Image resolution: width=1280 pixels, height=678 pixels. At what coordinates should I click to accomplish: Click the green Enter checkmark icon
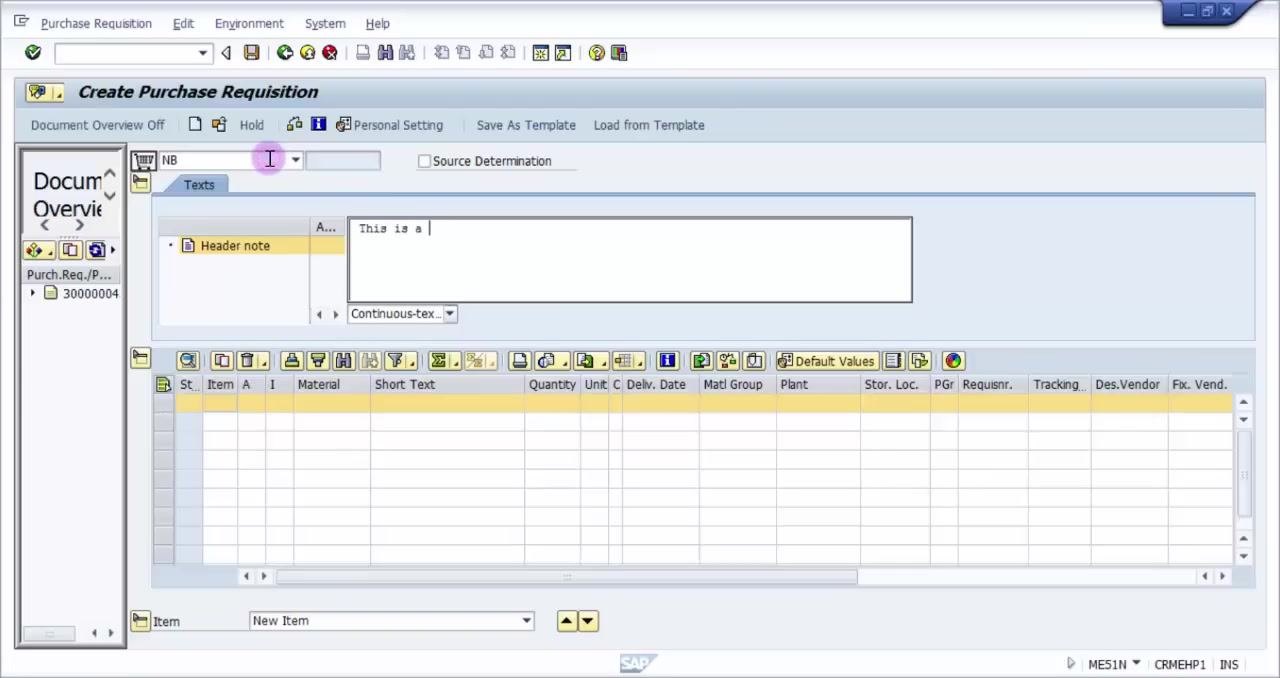[33, 53]
